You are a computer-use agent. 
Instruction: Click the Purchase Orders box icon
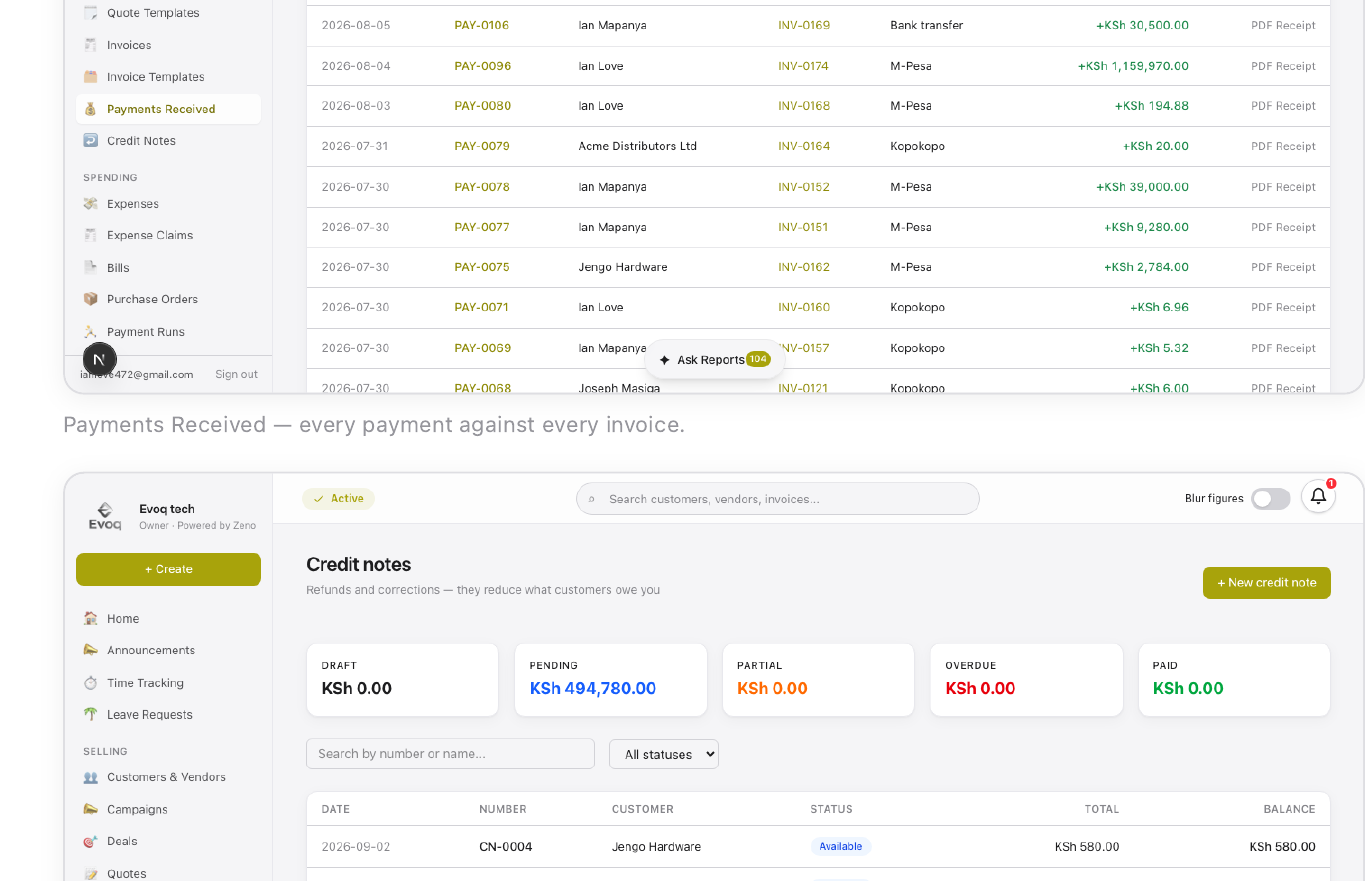coord(91,299)
